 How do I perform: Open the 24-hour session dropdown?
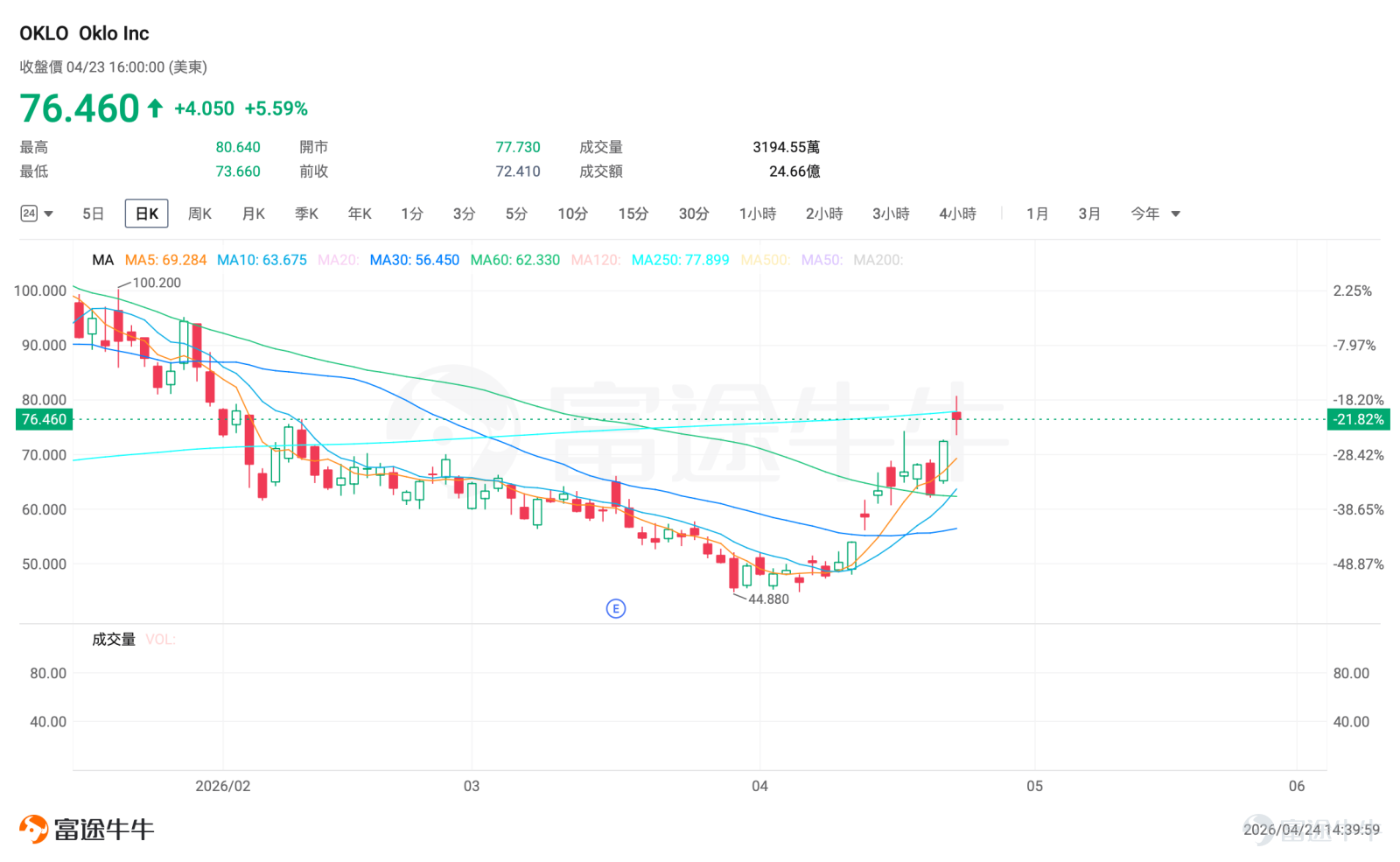coord(37,214)
